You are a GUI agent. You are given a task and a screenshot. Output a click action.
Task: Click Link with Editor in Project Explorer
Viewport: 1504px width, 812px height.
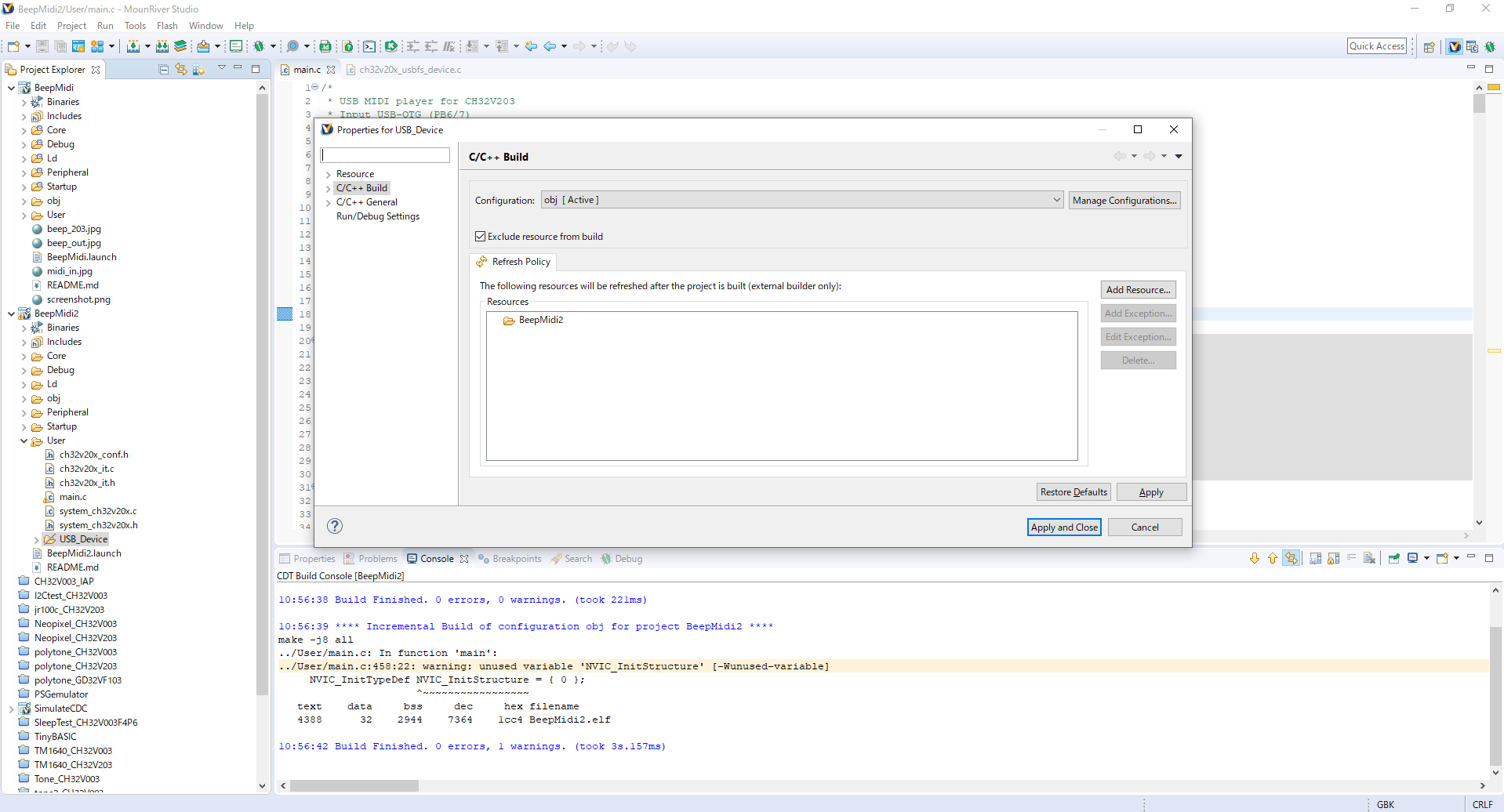tap(181, 69)
